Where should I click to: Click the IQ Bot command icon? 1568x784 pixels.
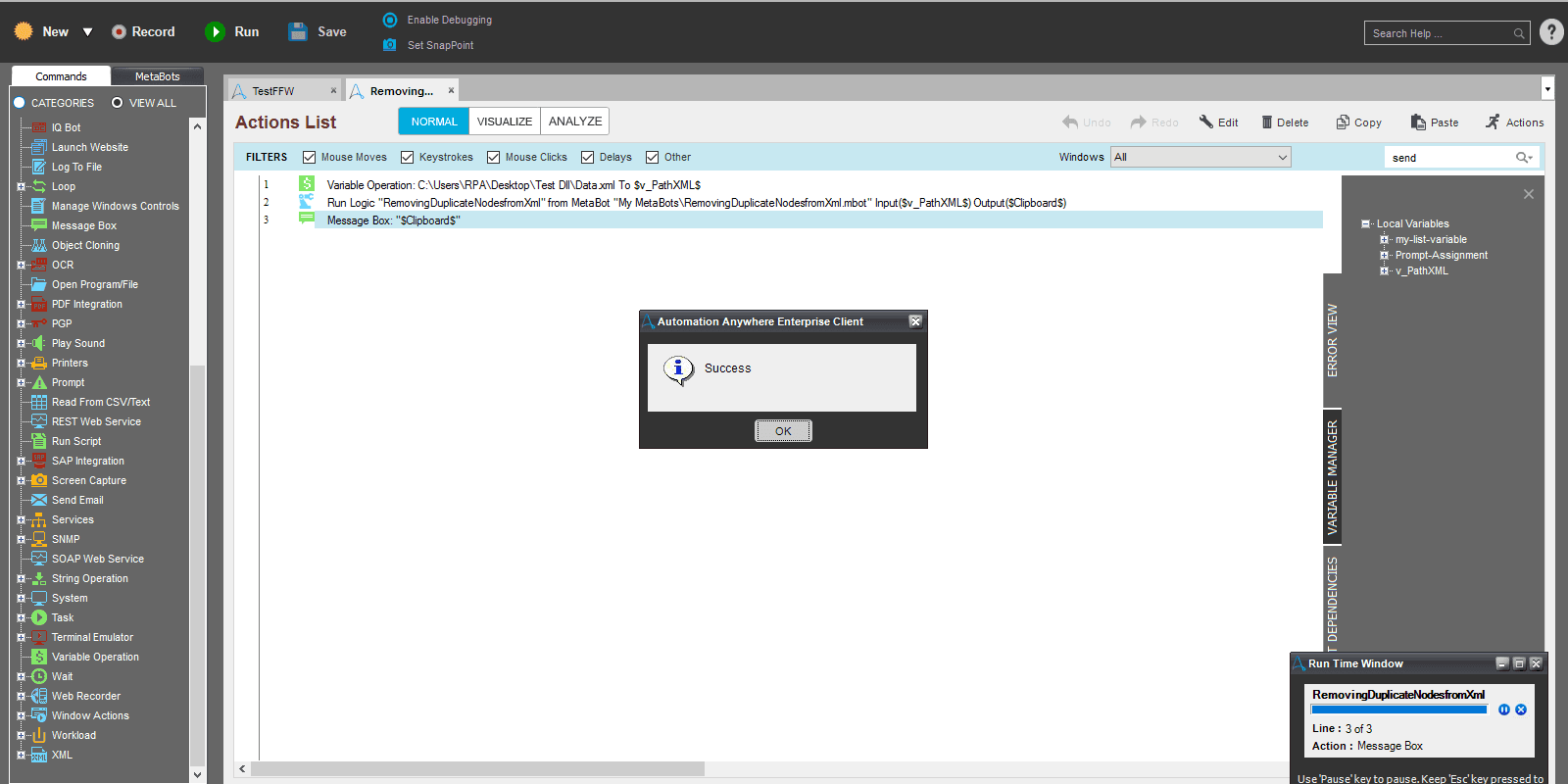coord(39,127)
